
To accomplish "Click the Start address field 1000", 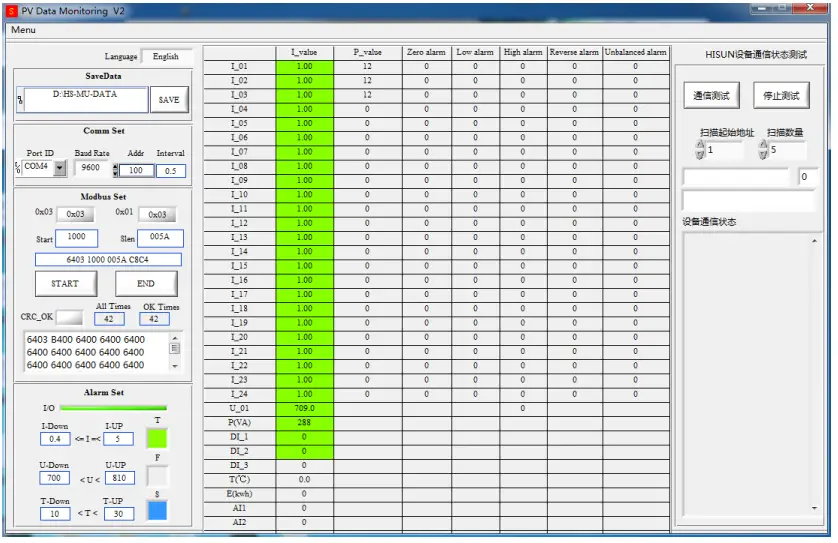I will pyautogui.click(x=76, y=238).
